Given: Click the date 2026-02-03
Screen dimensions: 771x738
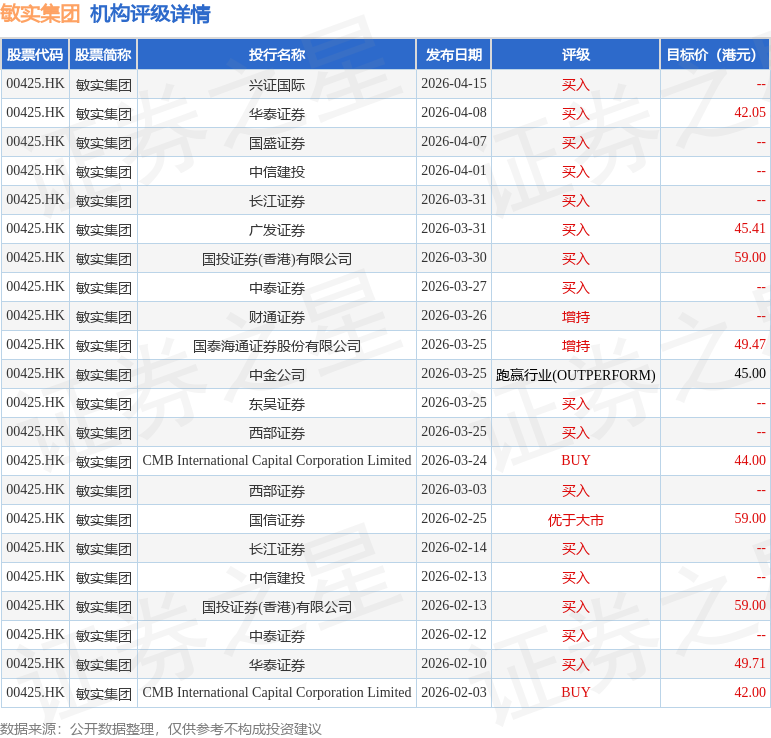Looking at the screenshot, I should coord(454,693).
